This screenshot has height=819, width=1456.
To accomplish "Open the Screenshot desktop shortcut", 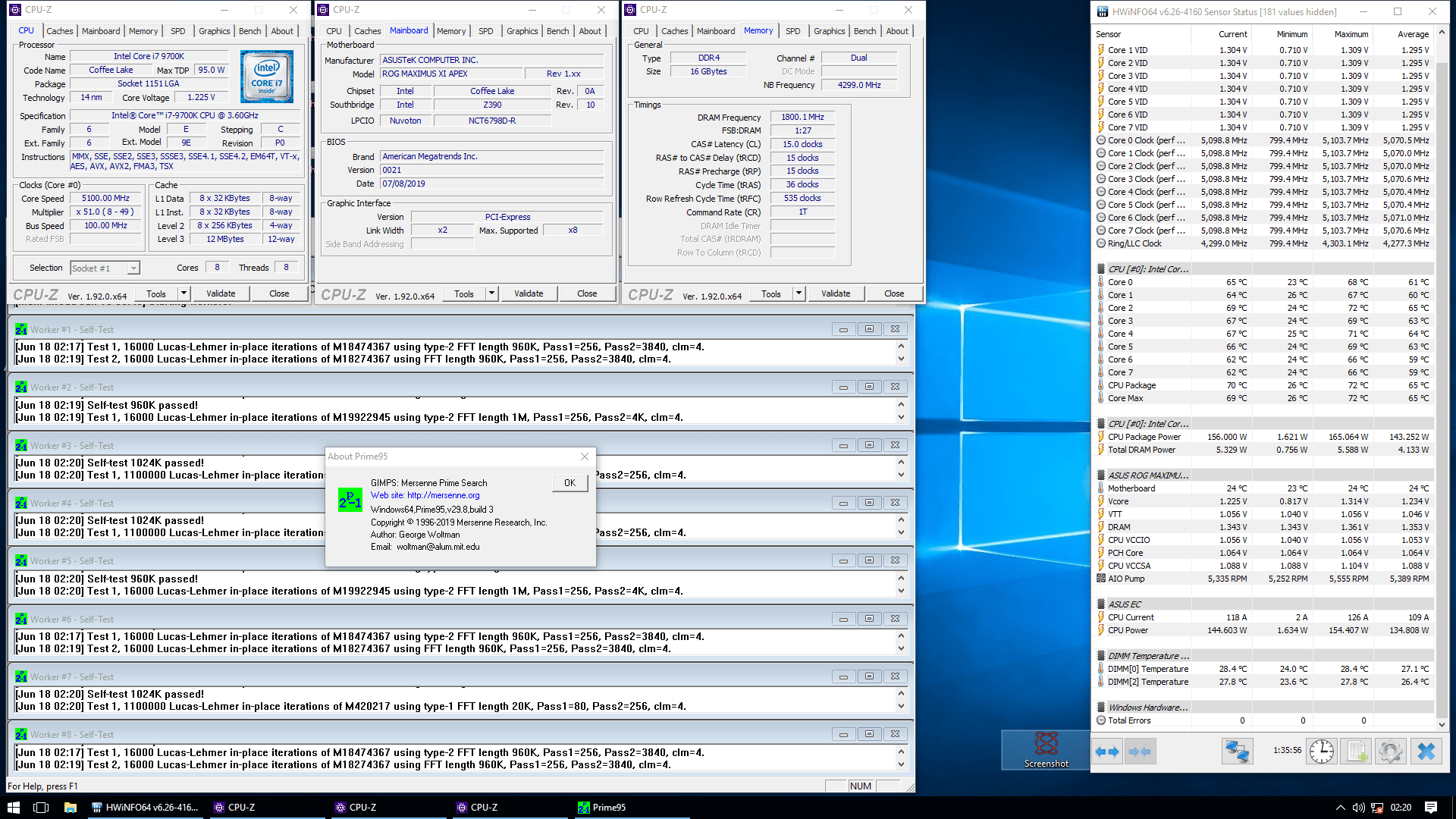I will [1046, 749].
